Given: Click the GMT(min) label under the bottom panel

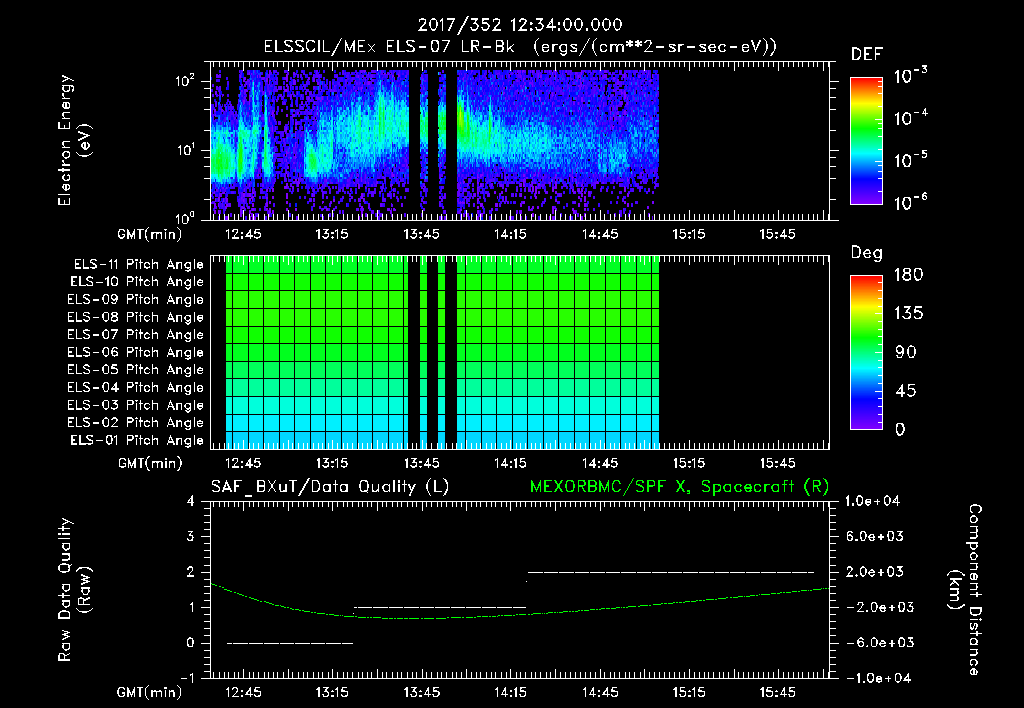Looking at the screenshot, I should click(x=150, y=692).
